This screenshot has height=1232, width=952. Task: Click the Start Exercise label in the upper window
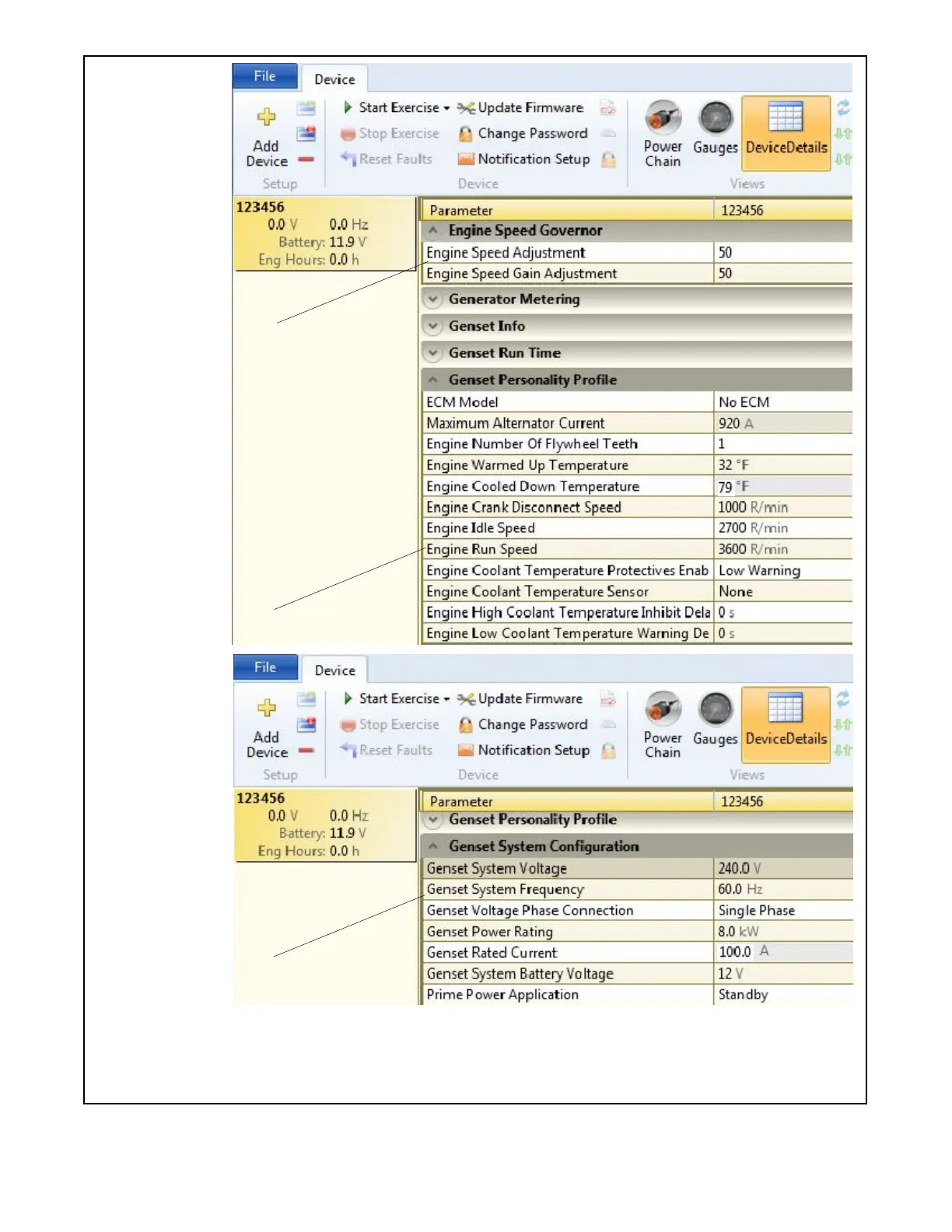399,108
